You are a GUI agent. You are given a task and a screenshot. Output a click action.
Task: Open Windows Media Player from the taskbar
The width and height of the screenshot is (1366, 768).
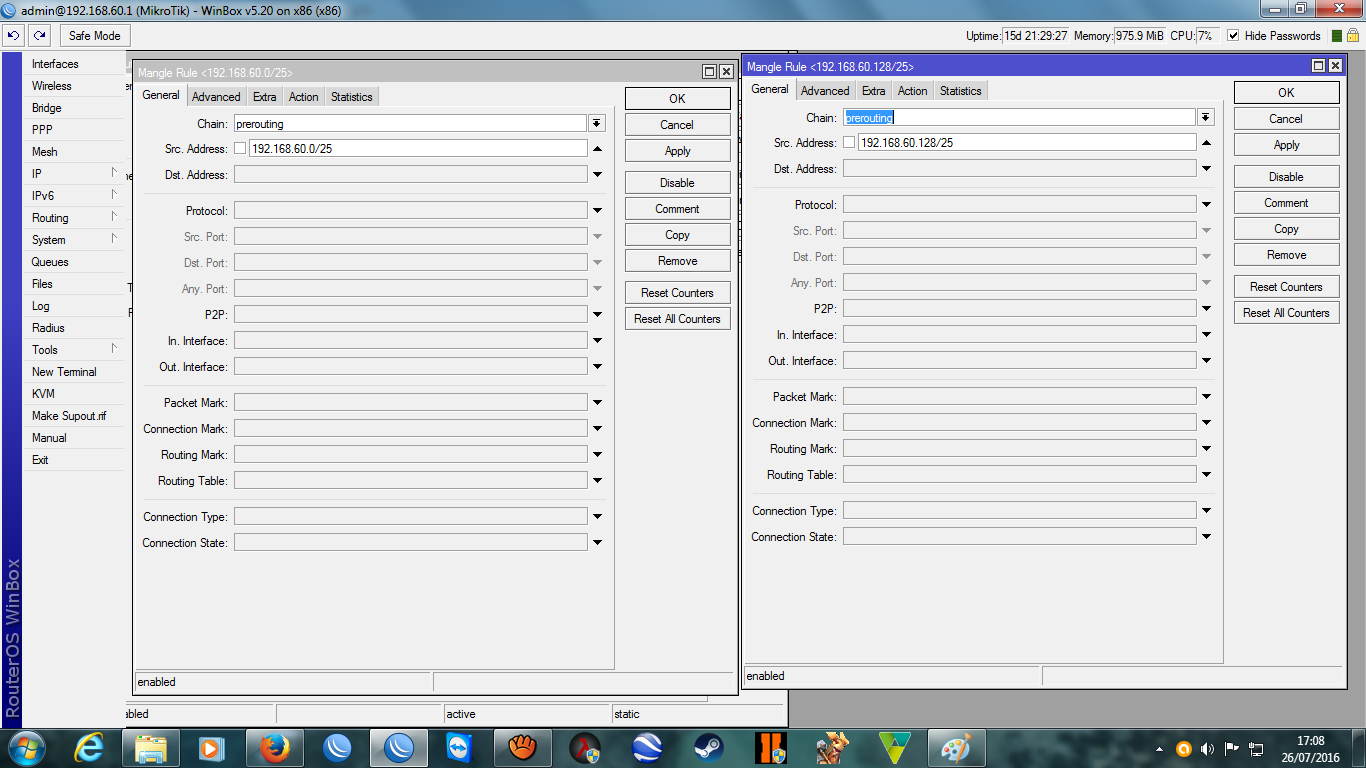pos(211,747)
